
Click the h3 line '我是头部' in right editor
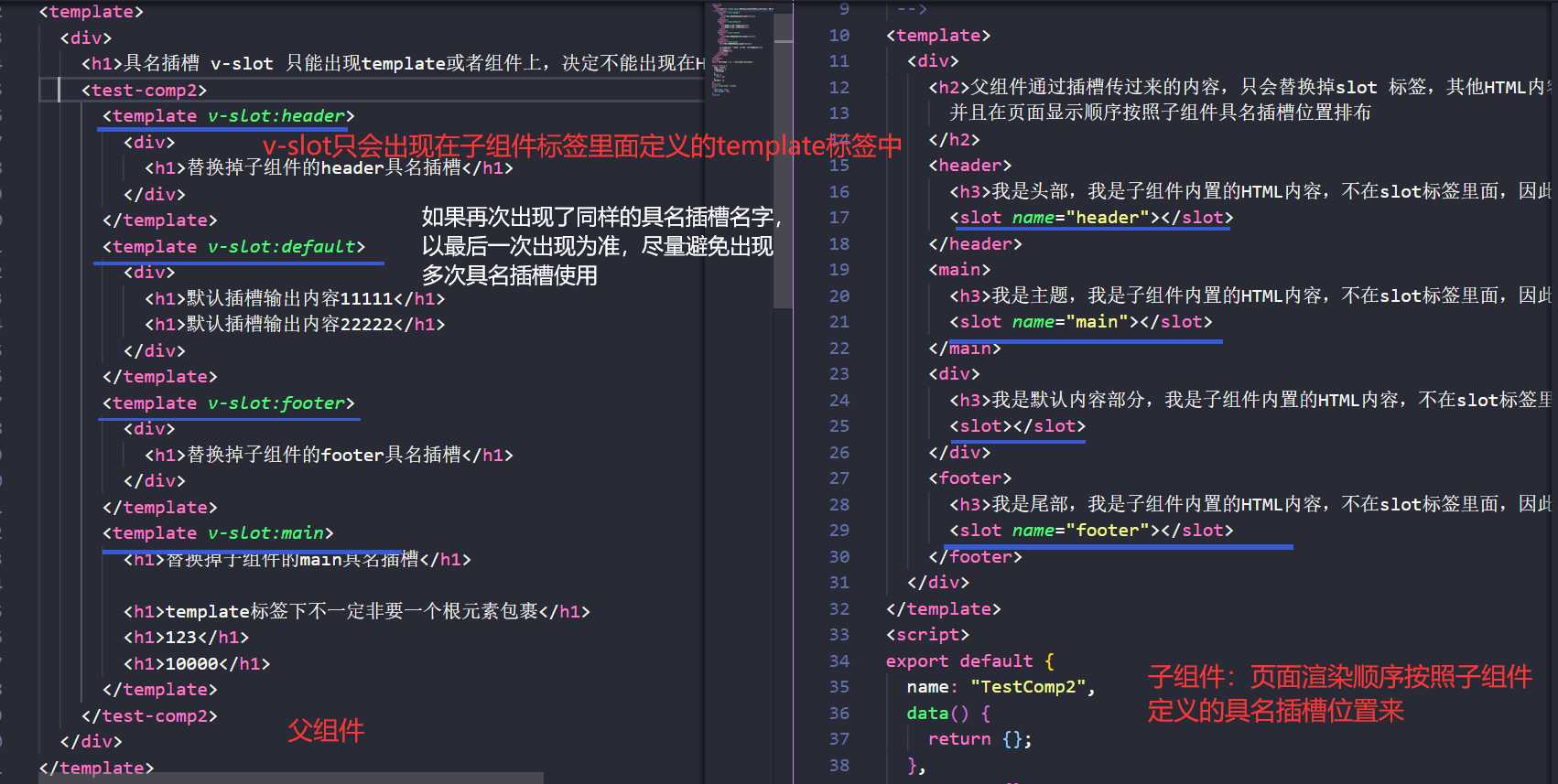(1251, 192)
